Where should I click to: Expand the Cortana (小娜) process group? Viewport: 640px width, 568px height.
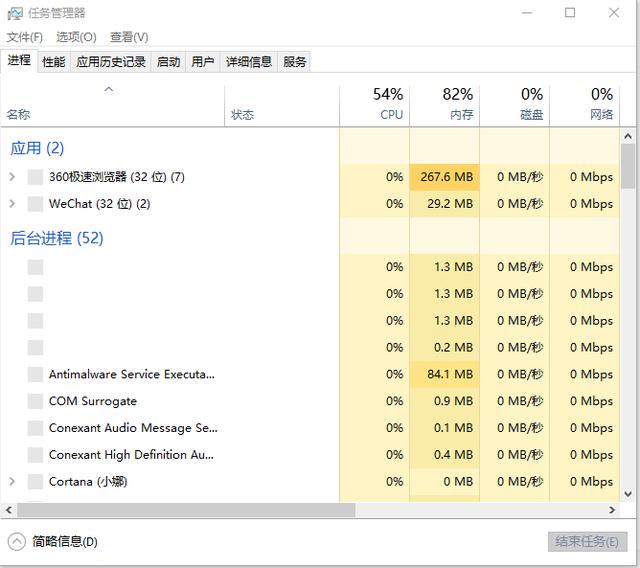[x=12, y=481]
